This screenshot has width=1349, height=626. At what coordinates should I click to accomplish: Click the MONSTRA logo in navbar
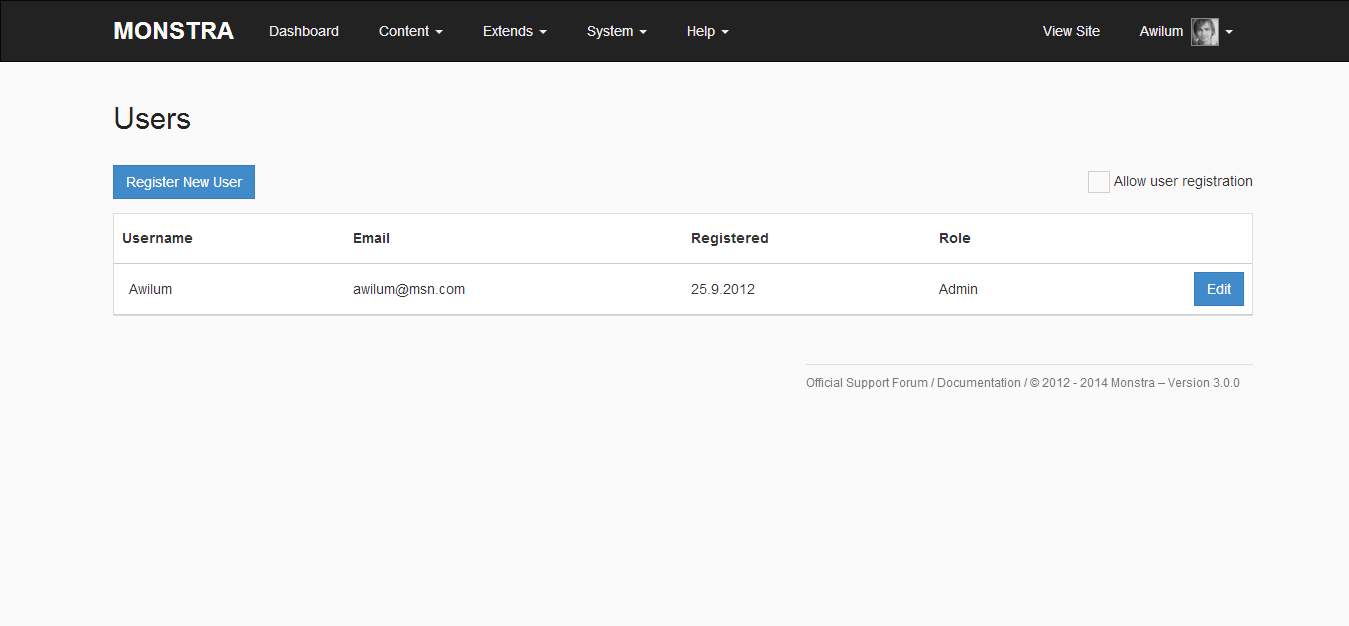(173, 31)
